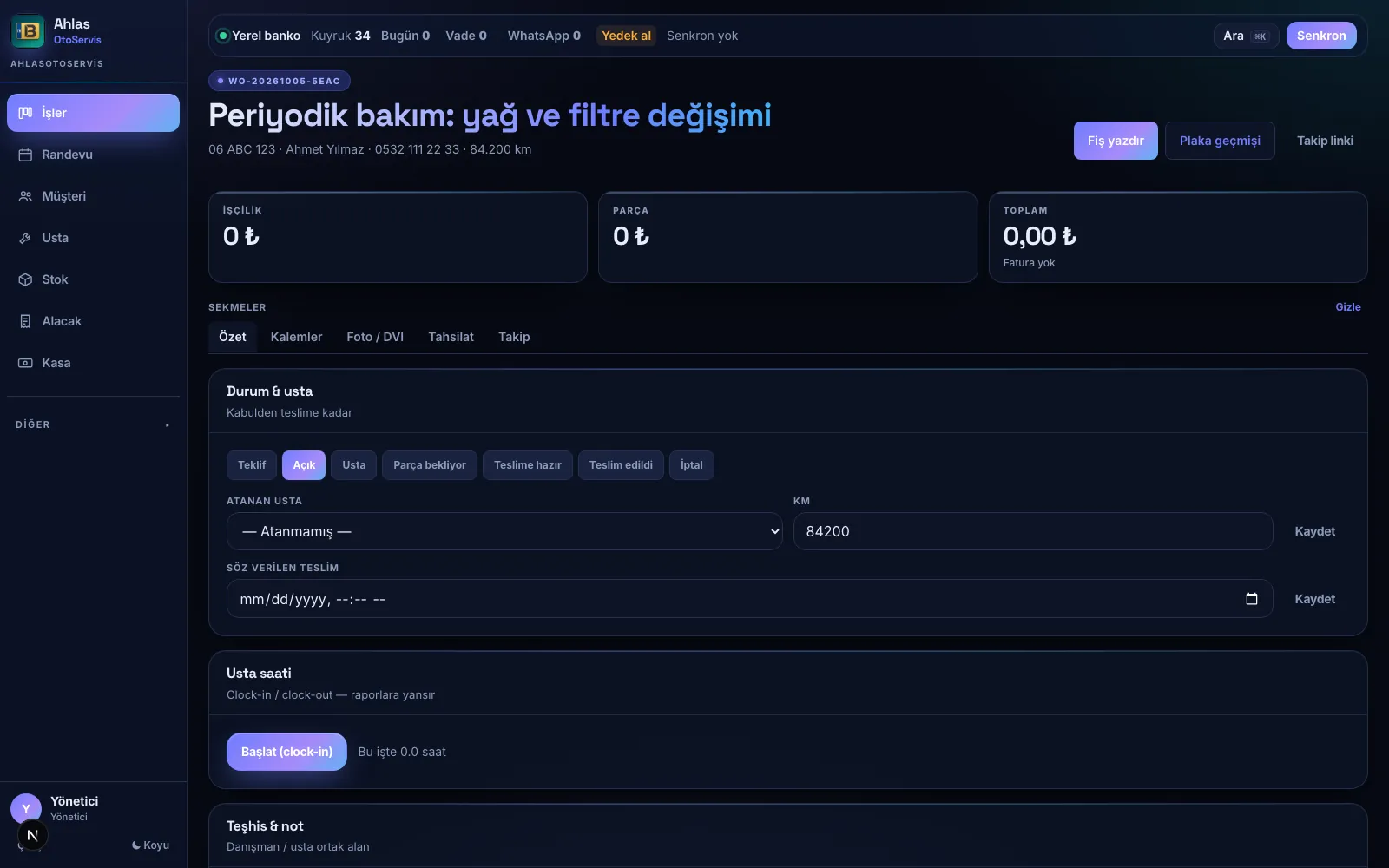
Task: Click the Next.js N dev badge
Action: point(32,836)
